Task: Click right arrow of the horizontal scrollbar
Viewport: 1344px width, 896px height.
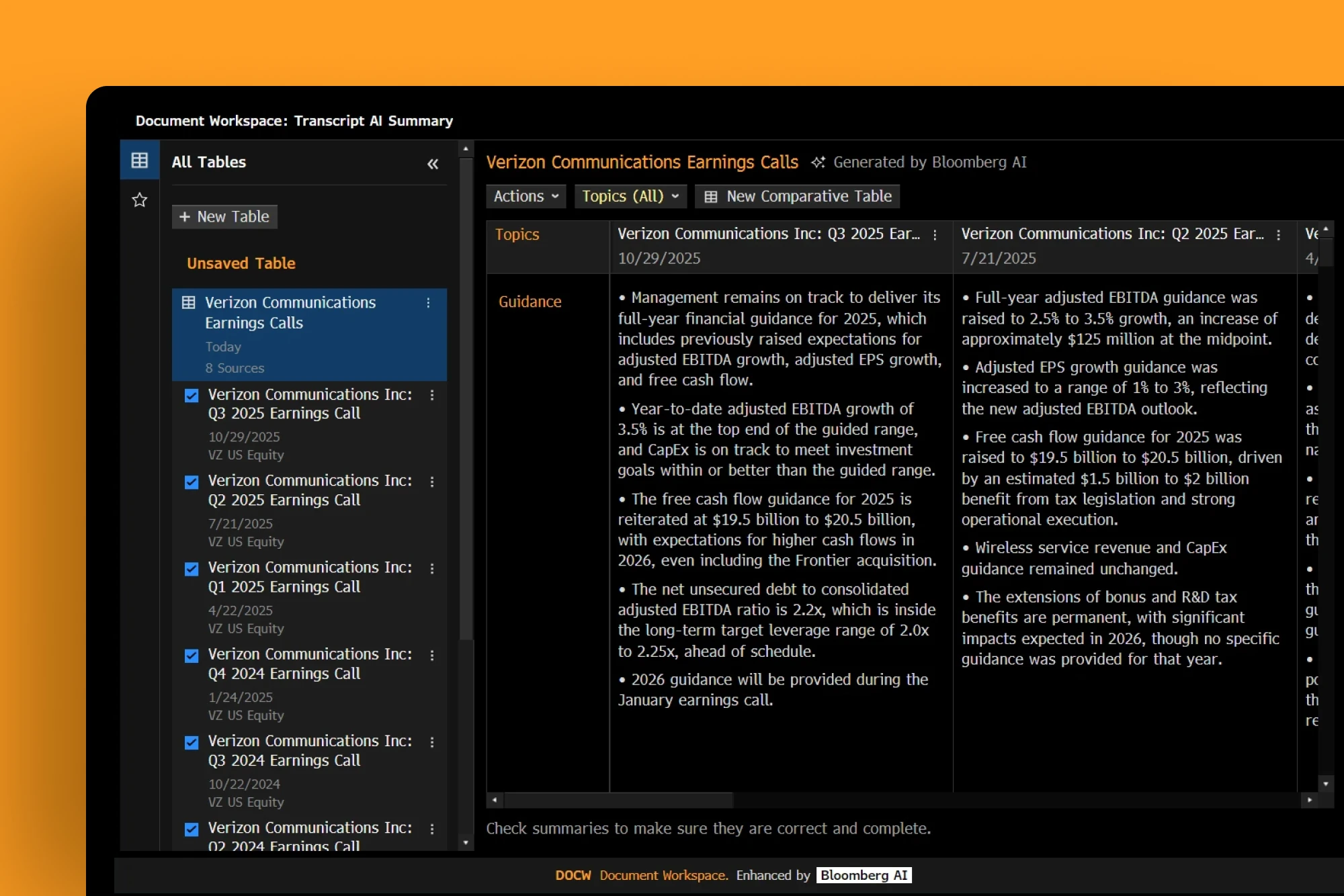Action: click(x=1309, y=800)
